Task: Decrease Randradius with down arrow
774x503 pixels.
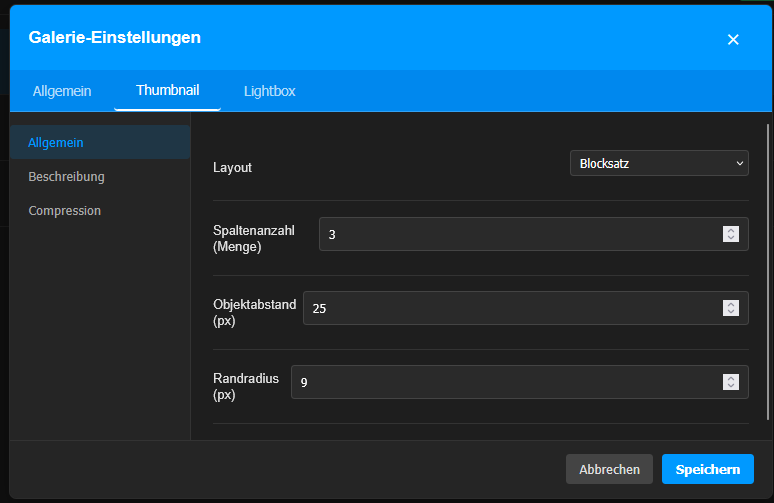Action: (731, 386)
